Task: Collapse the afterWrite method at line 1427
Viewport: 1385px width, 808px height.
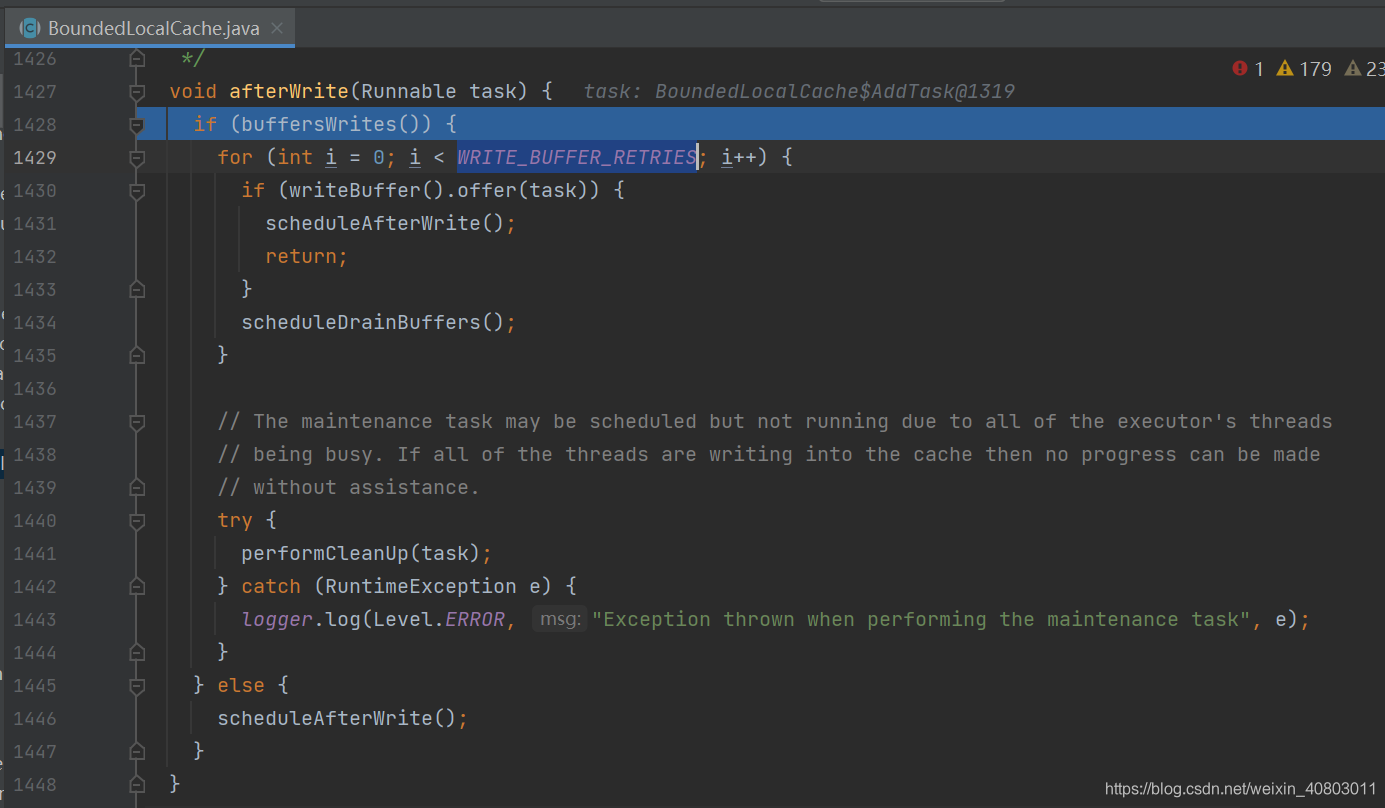Action: click(137, 92)
